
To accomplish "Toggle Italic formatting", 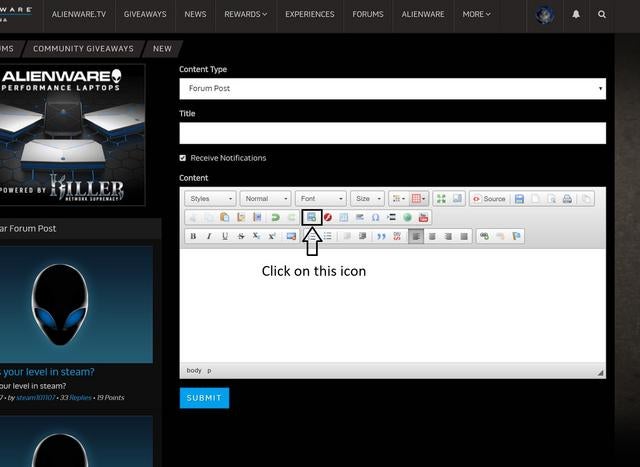I will (209, 236).
